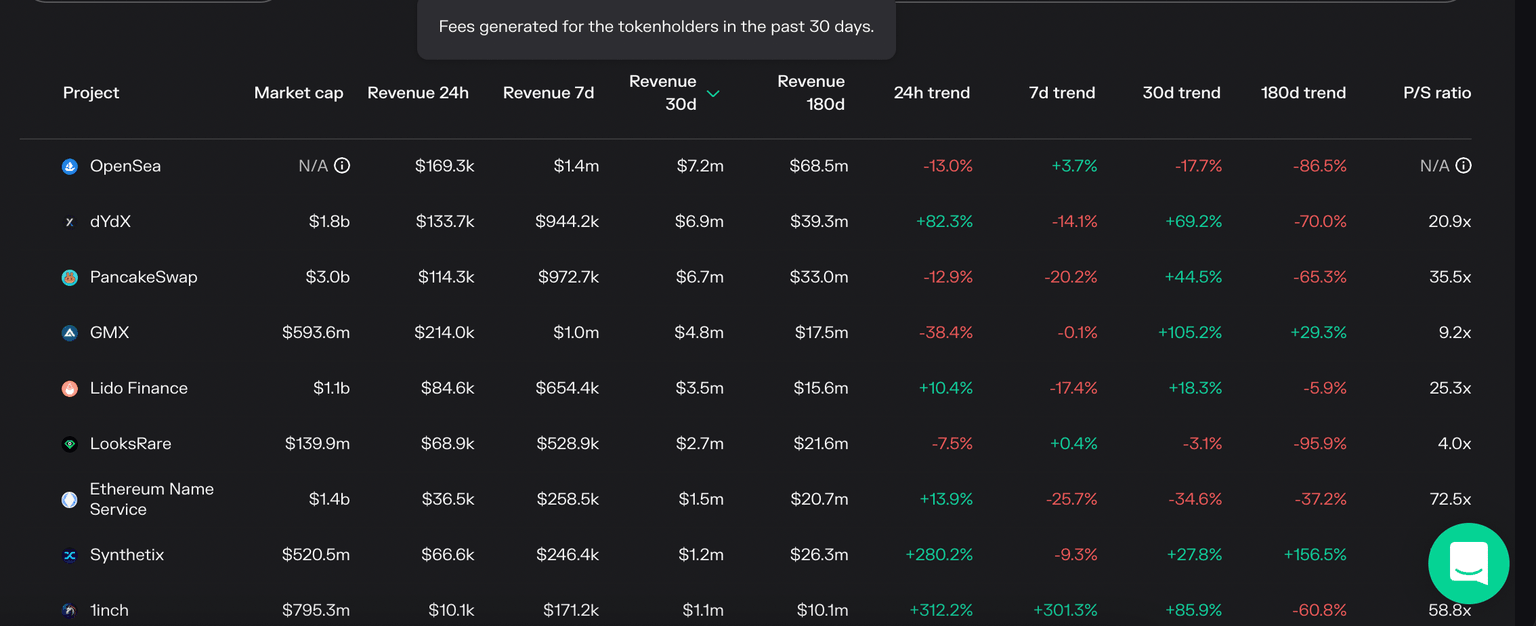Click the PancakeSwap logo icon
This screenshot has height=626, width=1536.
[x=70, y=278]
